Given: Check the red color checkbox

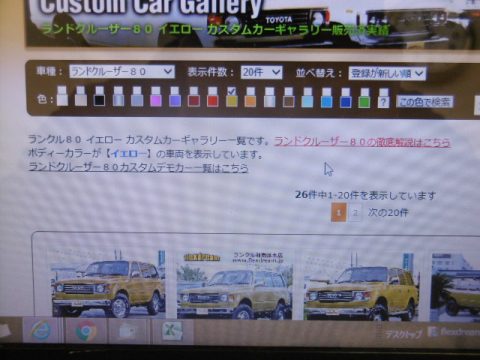Looking at the screenshot, I should click(x=212, y=91).
